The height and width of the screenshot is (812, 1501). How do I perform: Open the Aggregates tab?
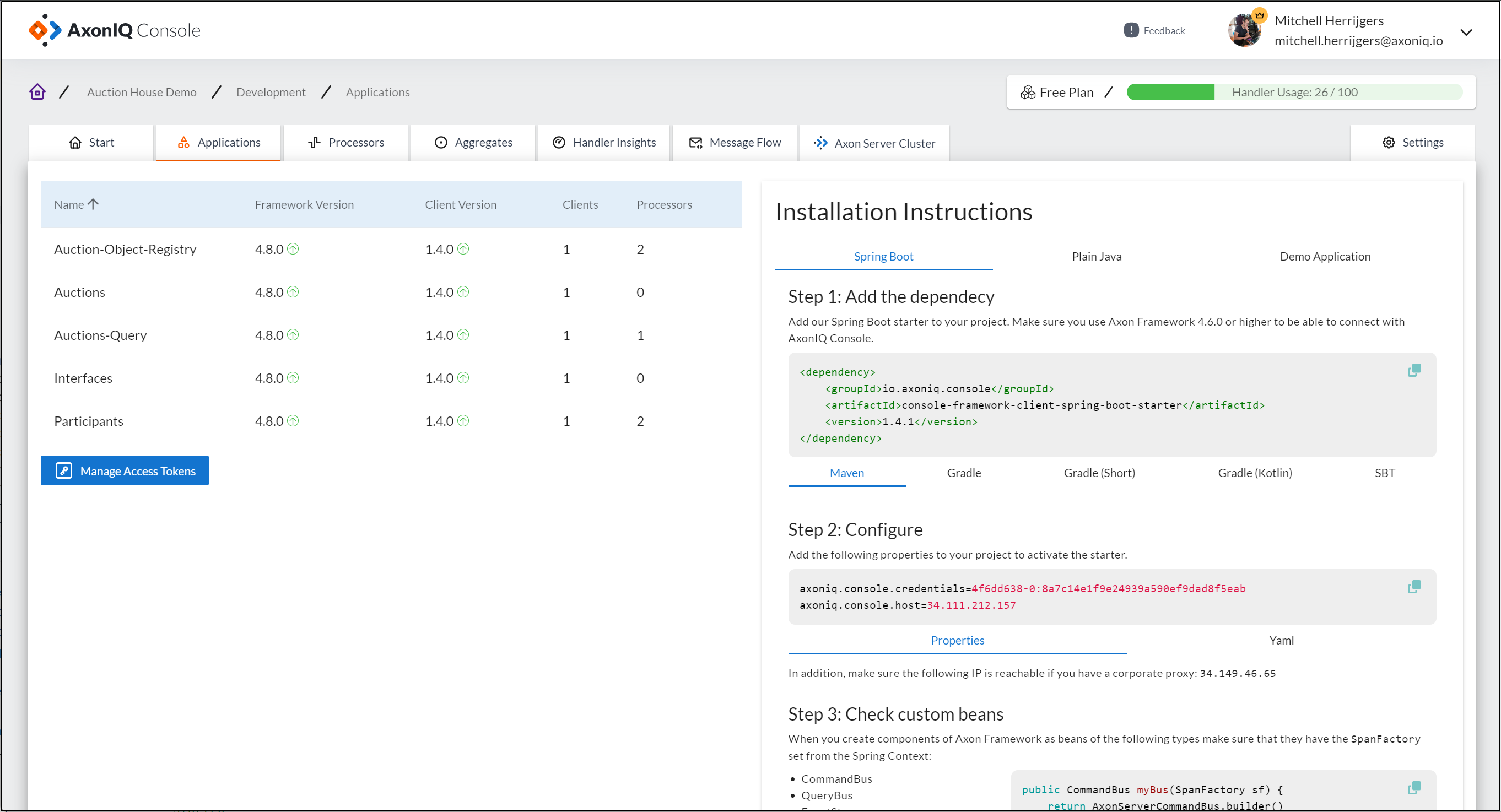click(473, 143)
